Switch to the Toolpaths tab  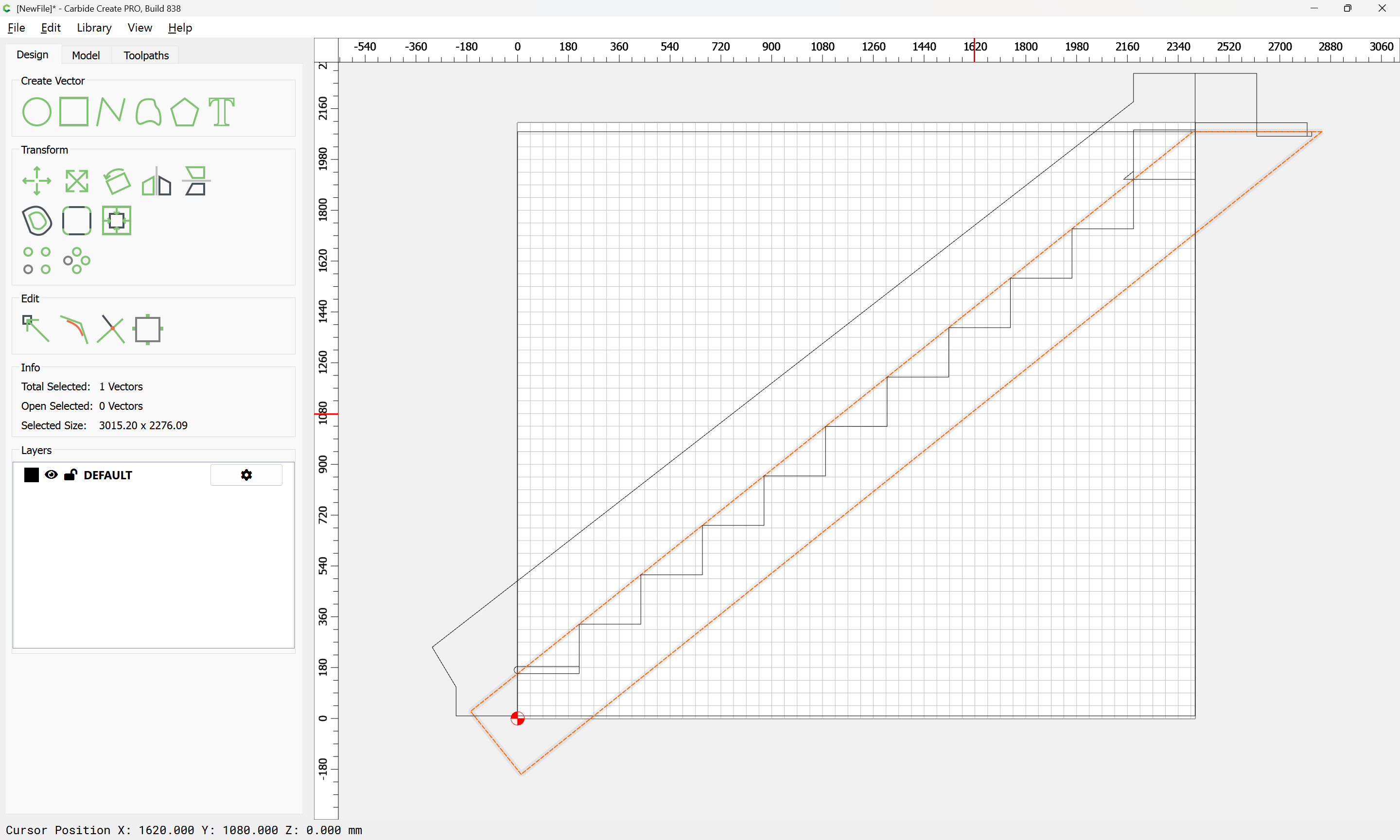(x=146, y=55)
